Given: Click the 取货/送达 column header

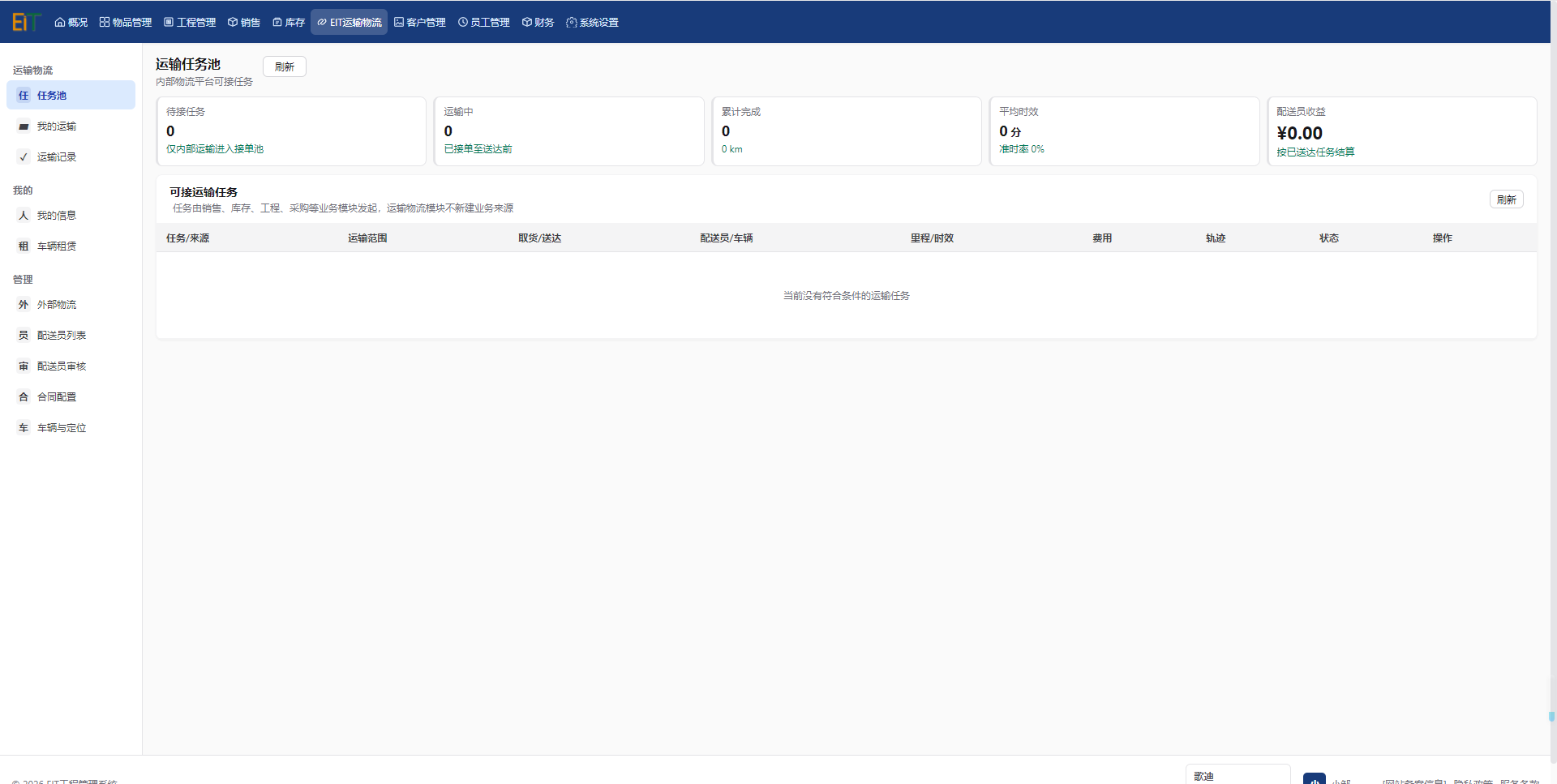Looking at the screenshot, I should (539, 238).
